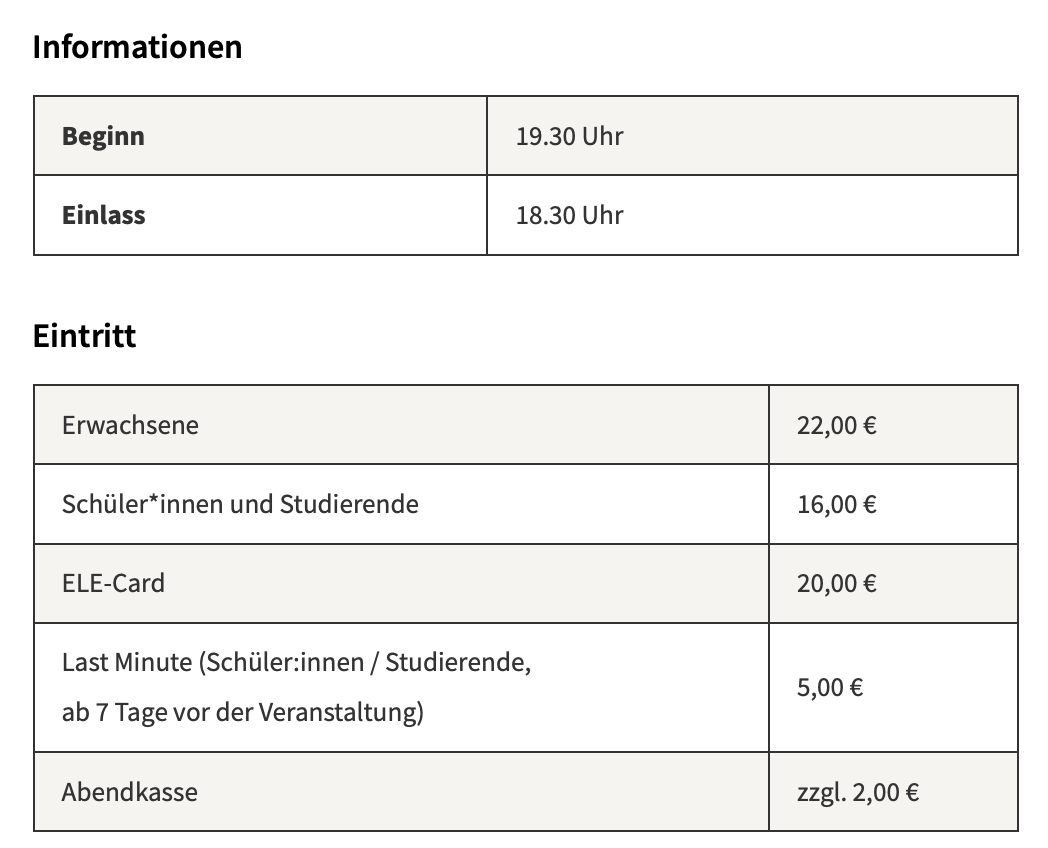The image size is (1048, 848).
Task: Click the euro sign after 22,00
Action: click(870, 426)
